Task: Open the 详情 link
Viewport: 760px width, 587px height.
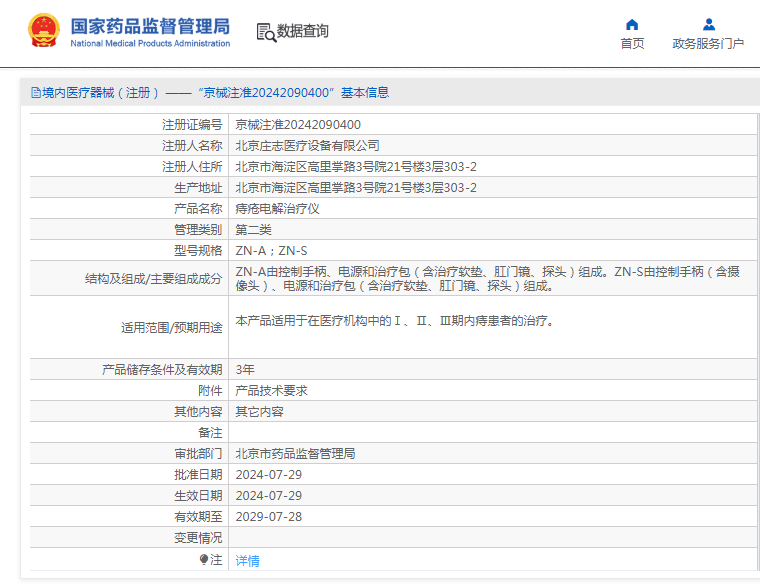Action: (x=248, y=561)
